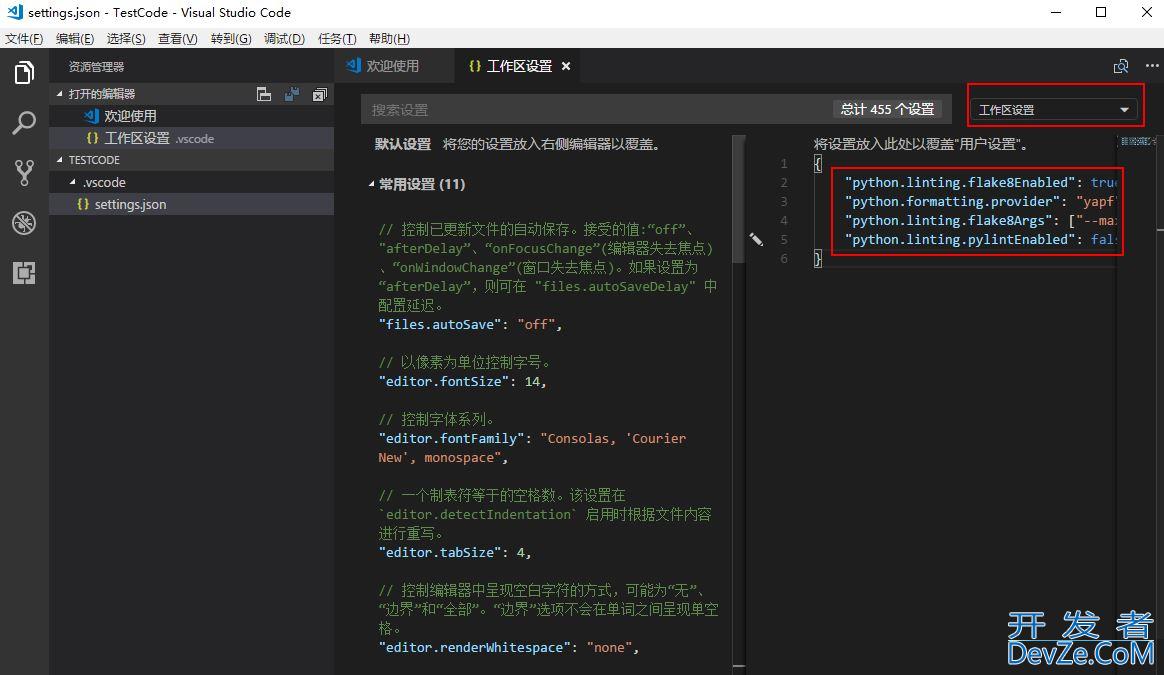1164x675 pixels.
Task: Click the "files.autoSave" setting line
Action: (470, 325)
